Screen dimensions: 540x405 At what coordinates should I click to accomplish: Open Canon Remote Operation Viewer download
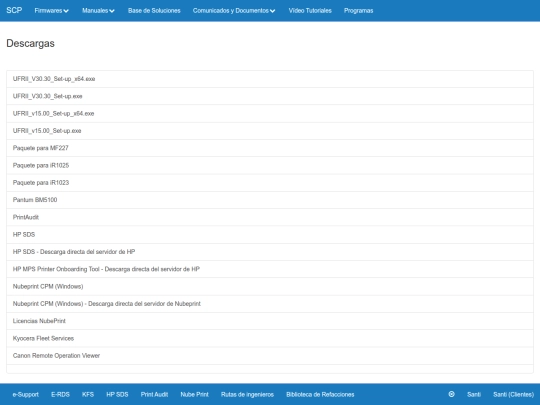(x=270, y=356)
